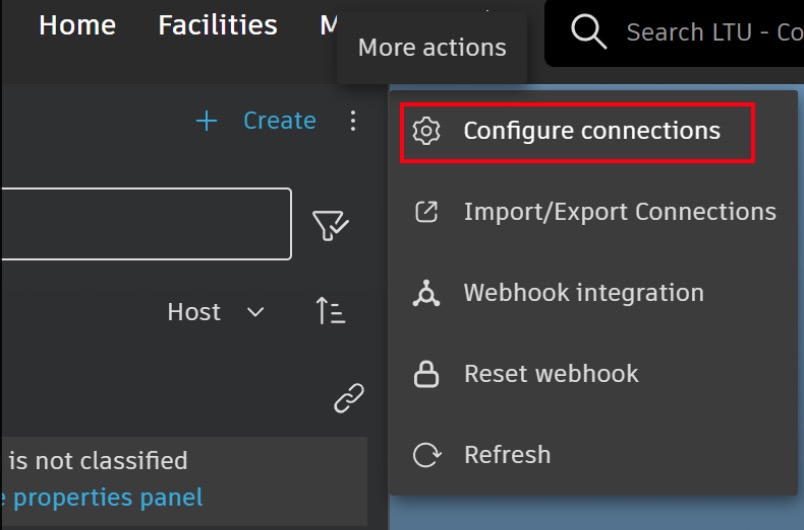Click the search magnifier icon
Screen dimensions: 804x530
click(589, 32)
